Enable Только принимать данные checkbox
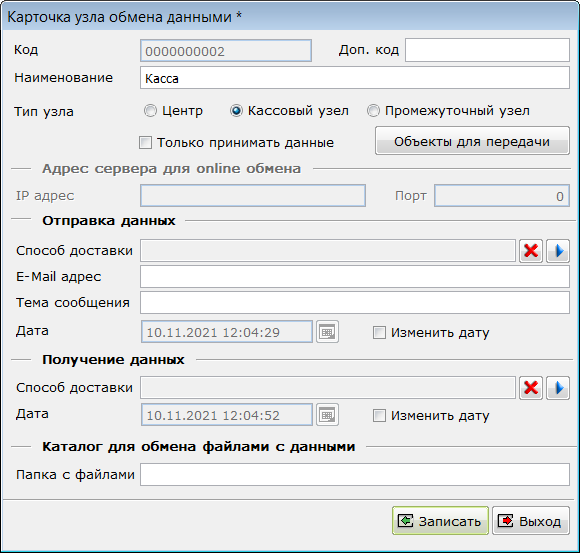The height and width of the screenshot is (553, 580). tap(145, 142)
